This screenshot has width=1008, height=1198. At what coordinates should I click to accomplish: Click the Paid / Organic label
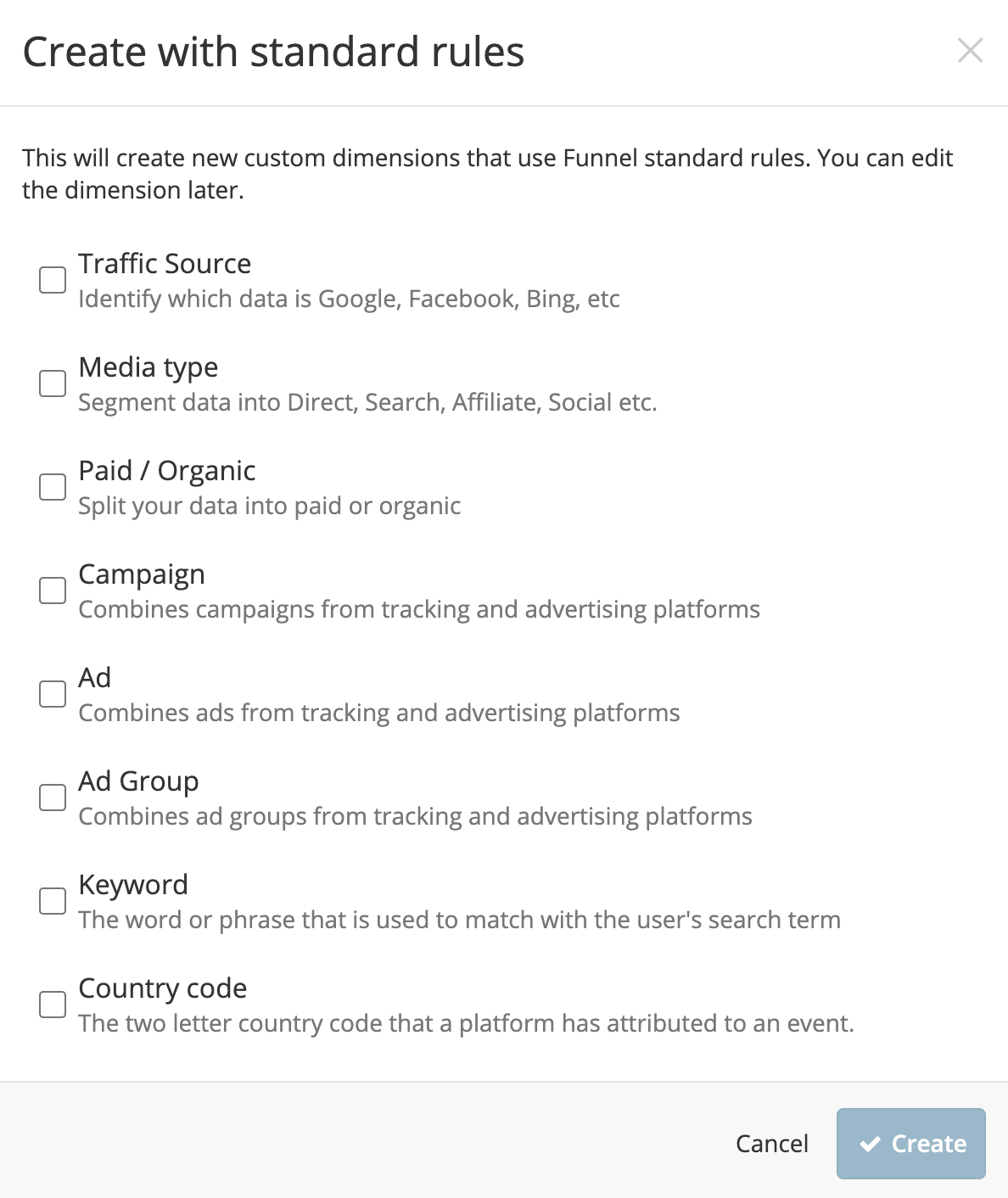point(167,471)
